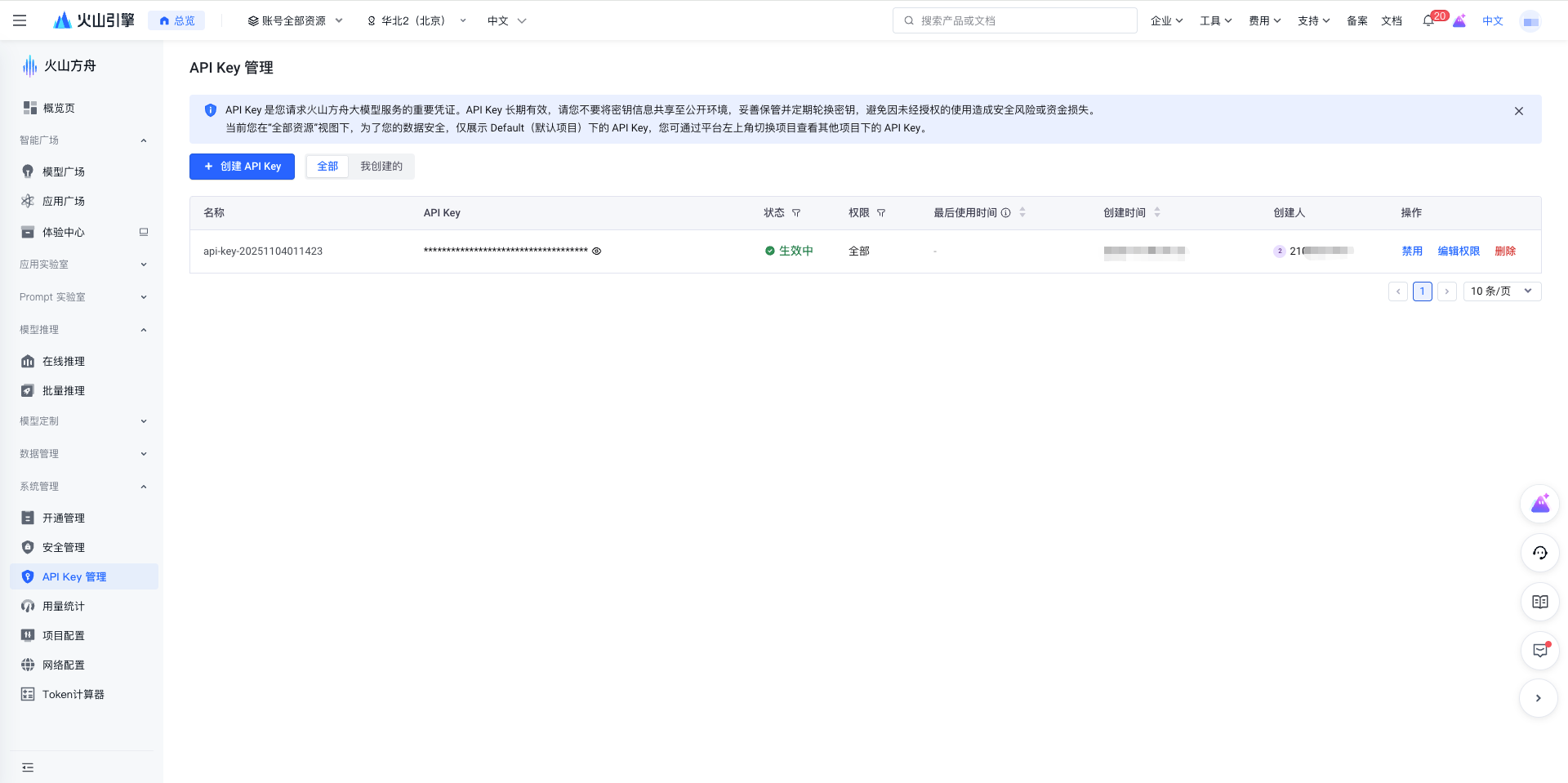Viewport: 1568px width, 783px height.
Task: Open the documentation book floating icon
Action: [x=1539, y=602]
